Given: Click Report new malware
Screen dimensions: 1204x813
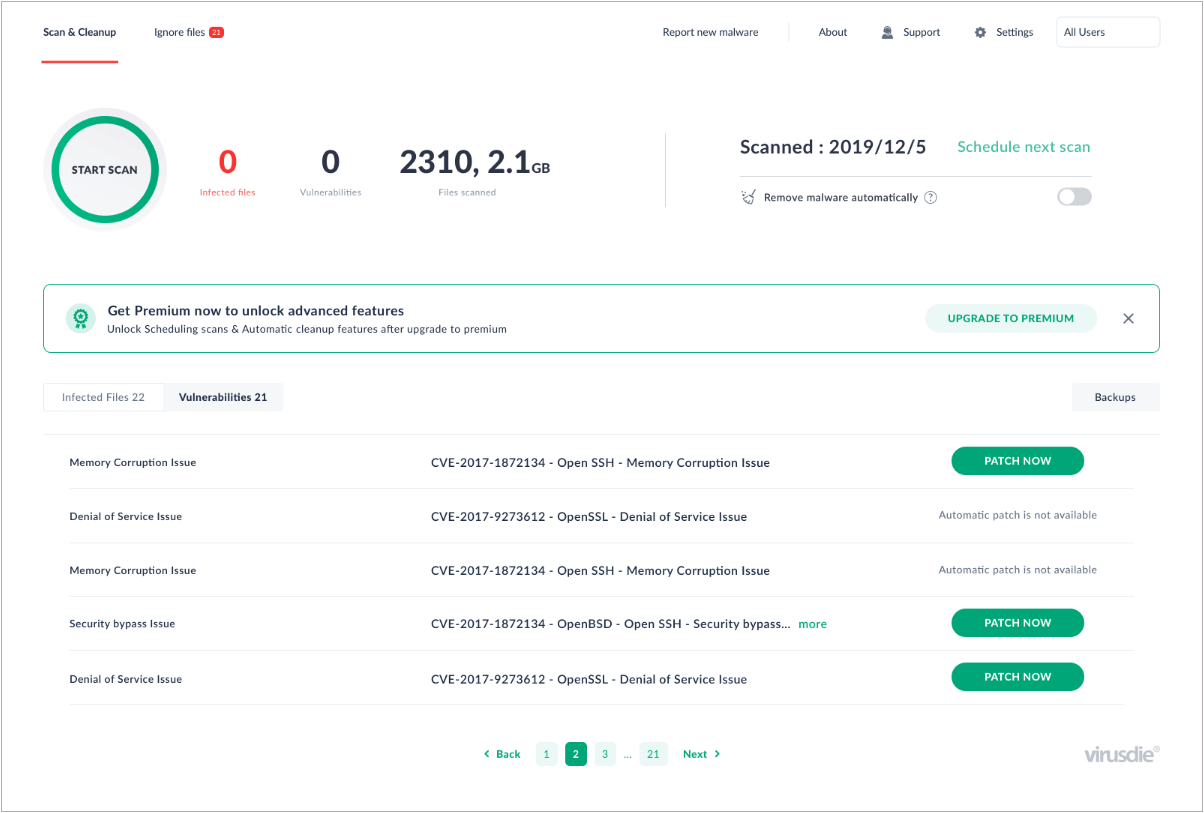Looking at the screenshot, I should pyautogui.click(x=710, y=32).
